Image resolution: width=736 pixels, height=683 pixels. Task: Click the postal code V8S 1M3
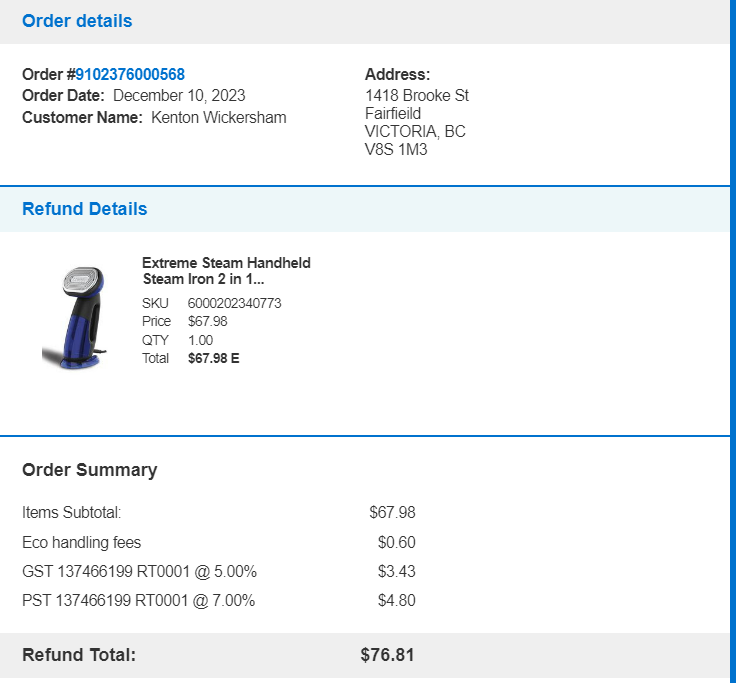(x=396, y=149)
